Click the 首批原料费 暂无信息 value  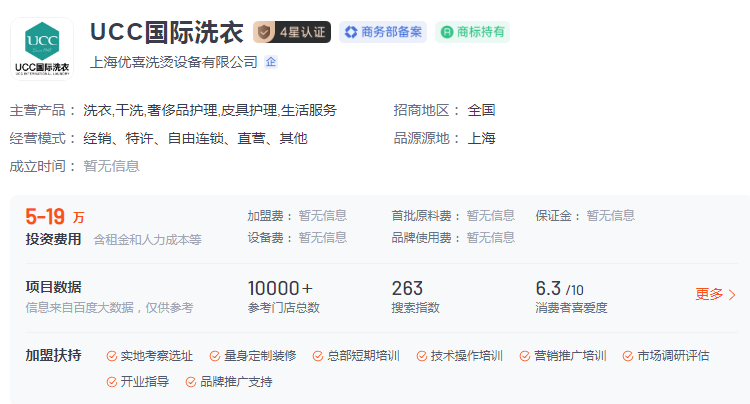pyautogui.click(x=491, y=216)
